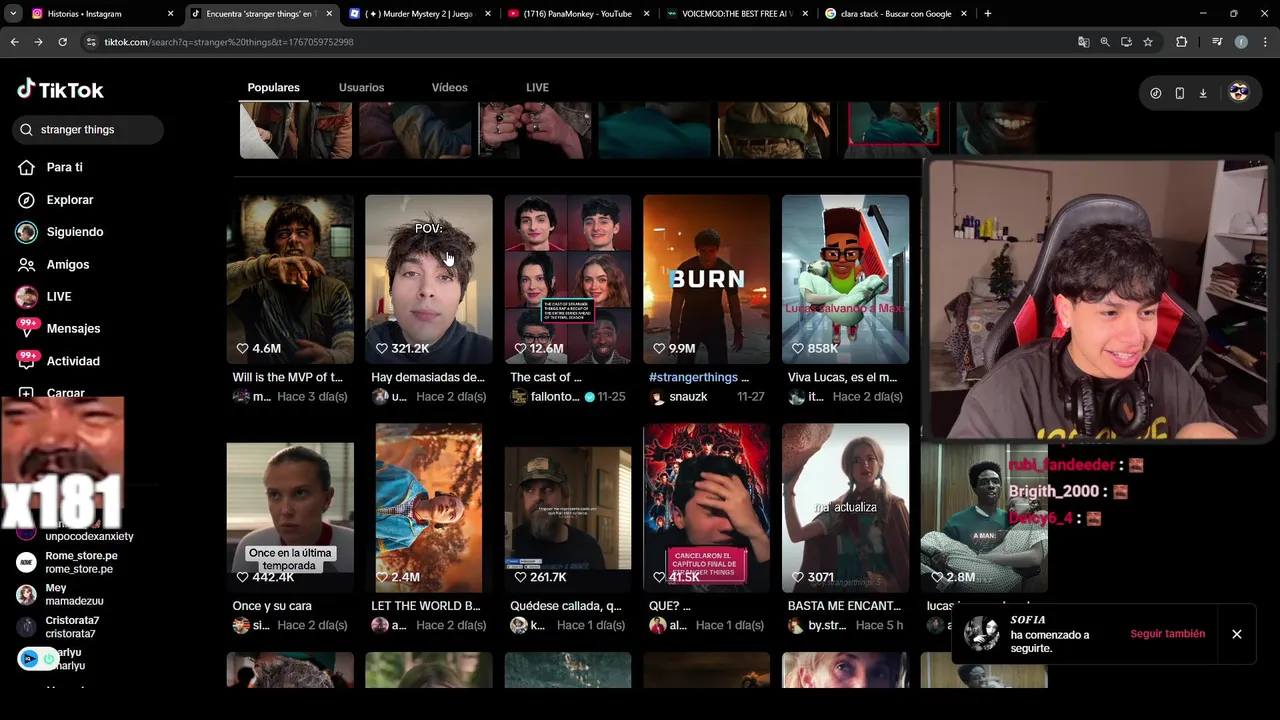Open the 'LET THE WORLD B...' video thumbnail

point(429,508)
